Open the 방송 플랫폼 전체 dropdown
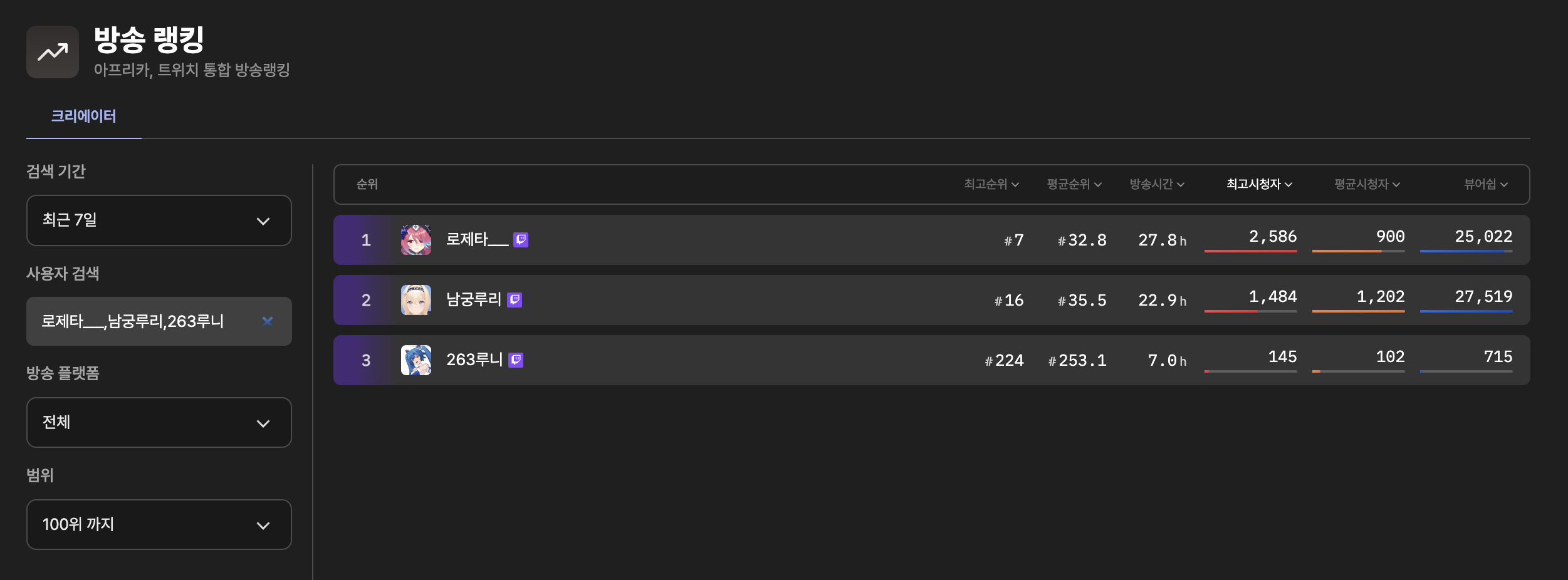Screen dimensions: 1568x580 tap(159, 423)
